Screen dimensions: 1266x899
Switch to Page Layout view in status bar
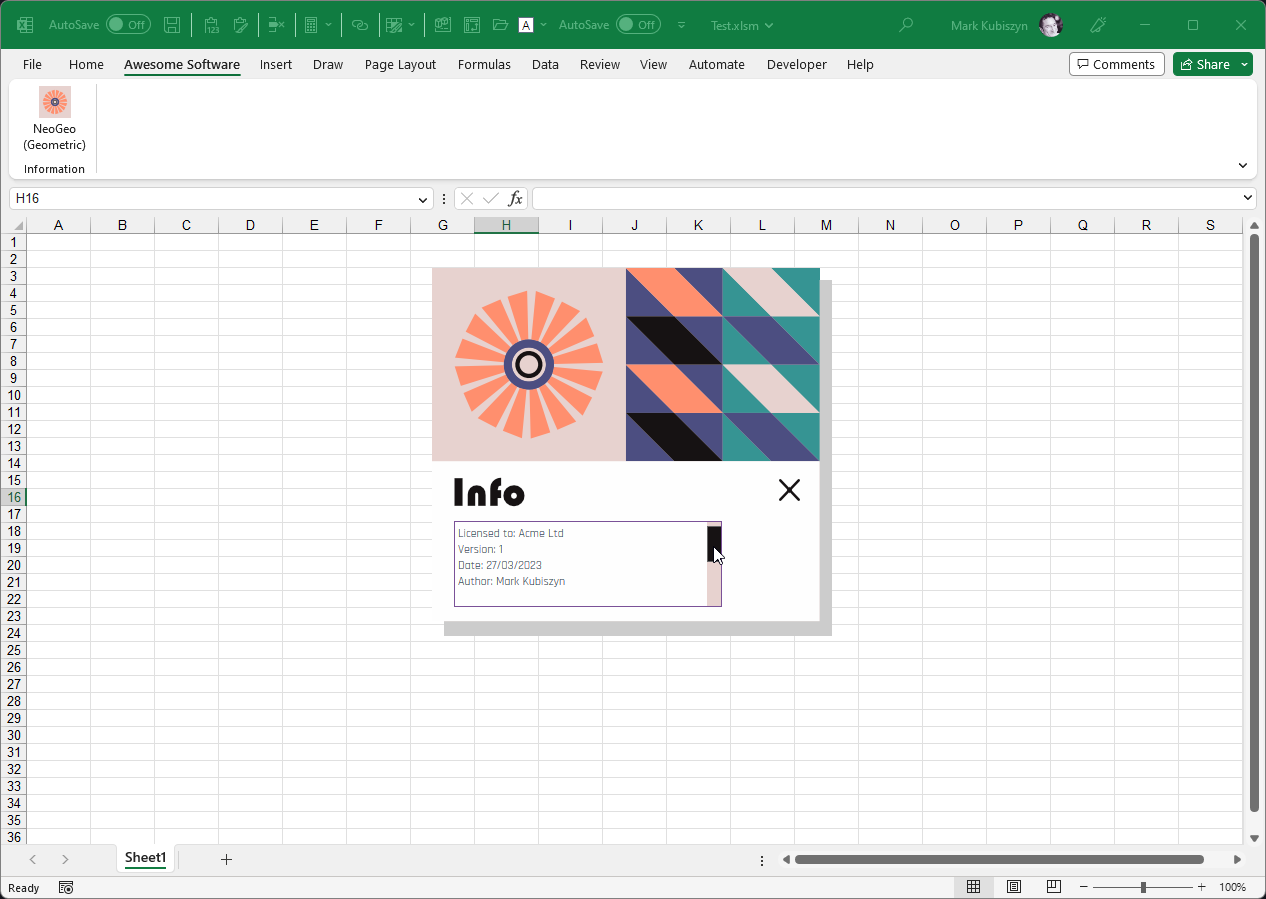[x=1013, y=887]
